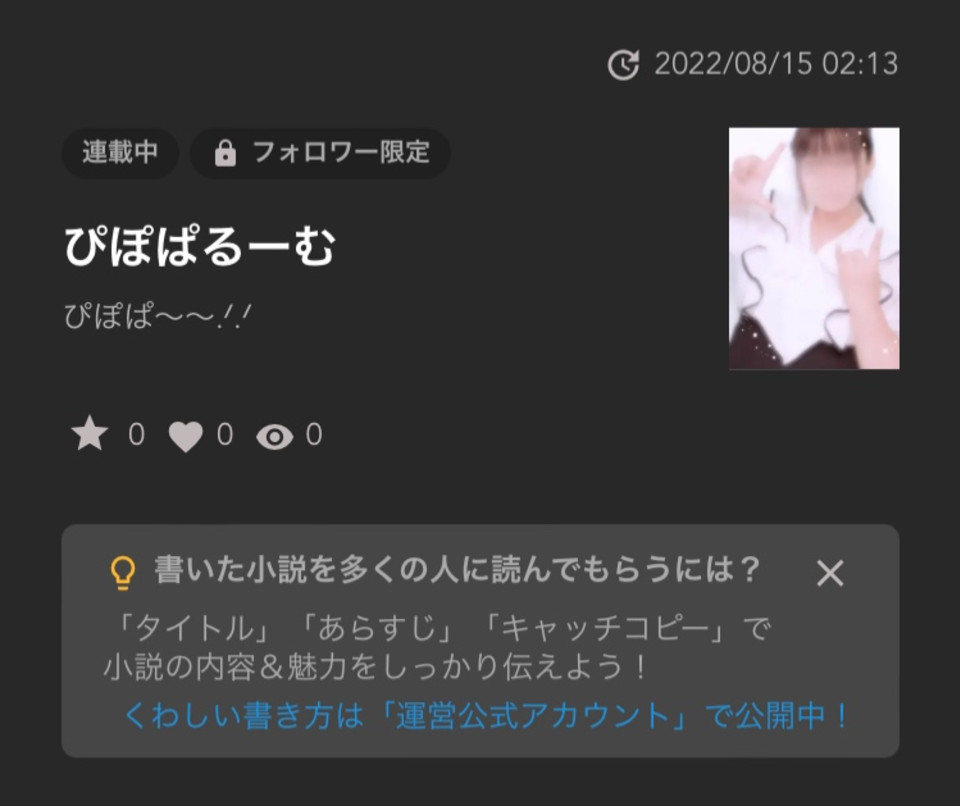
Task: Click the tip line 小説の内容&魅力をしっかり伝えよう
Action: point(376,667)
